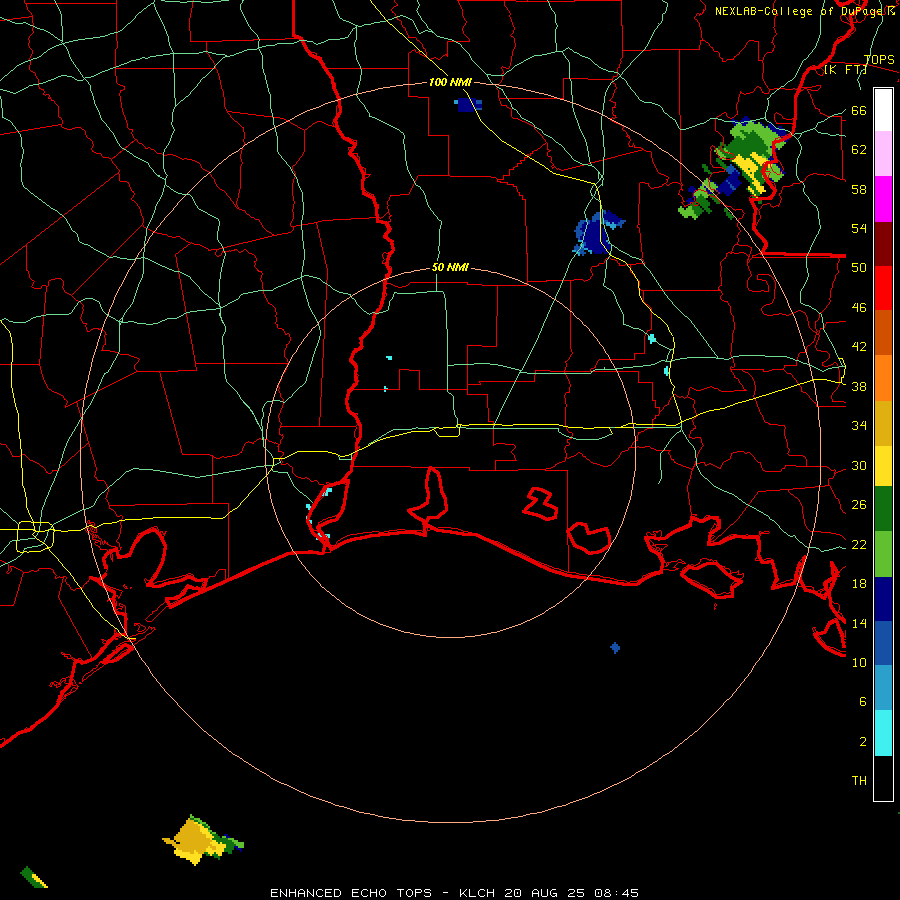Click the 54 legend value

click(859, 228)
